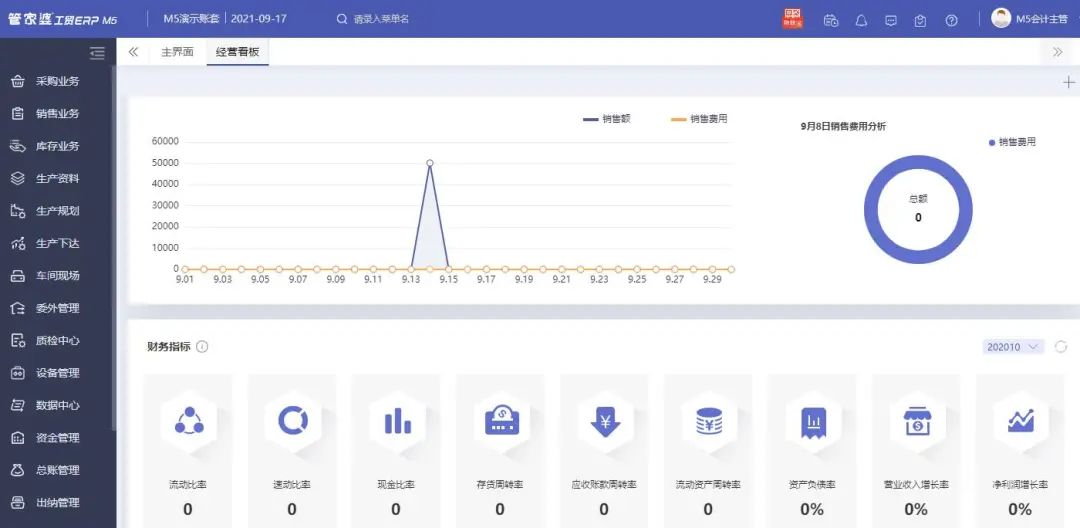
Task: Click the menu name search field
Action: pos(400,19)
